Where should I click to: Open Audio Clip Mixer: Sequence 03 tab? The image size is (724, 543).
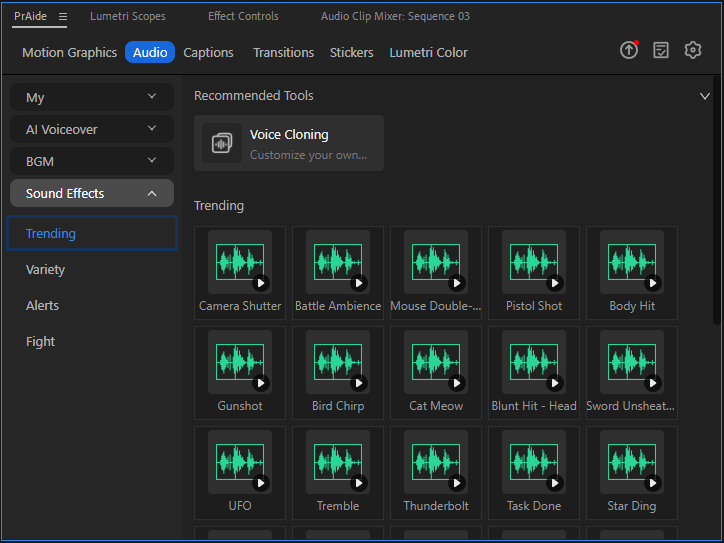[395, 16]
